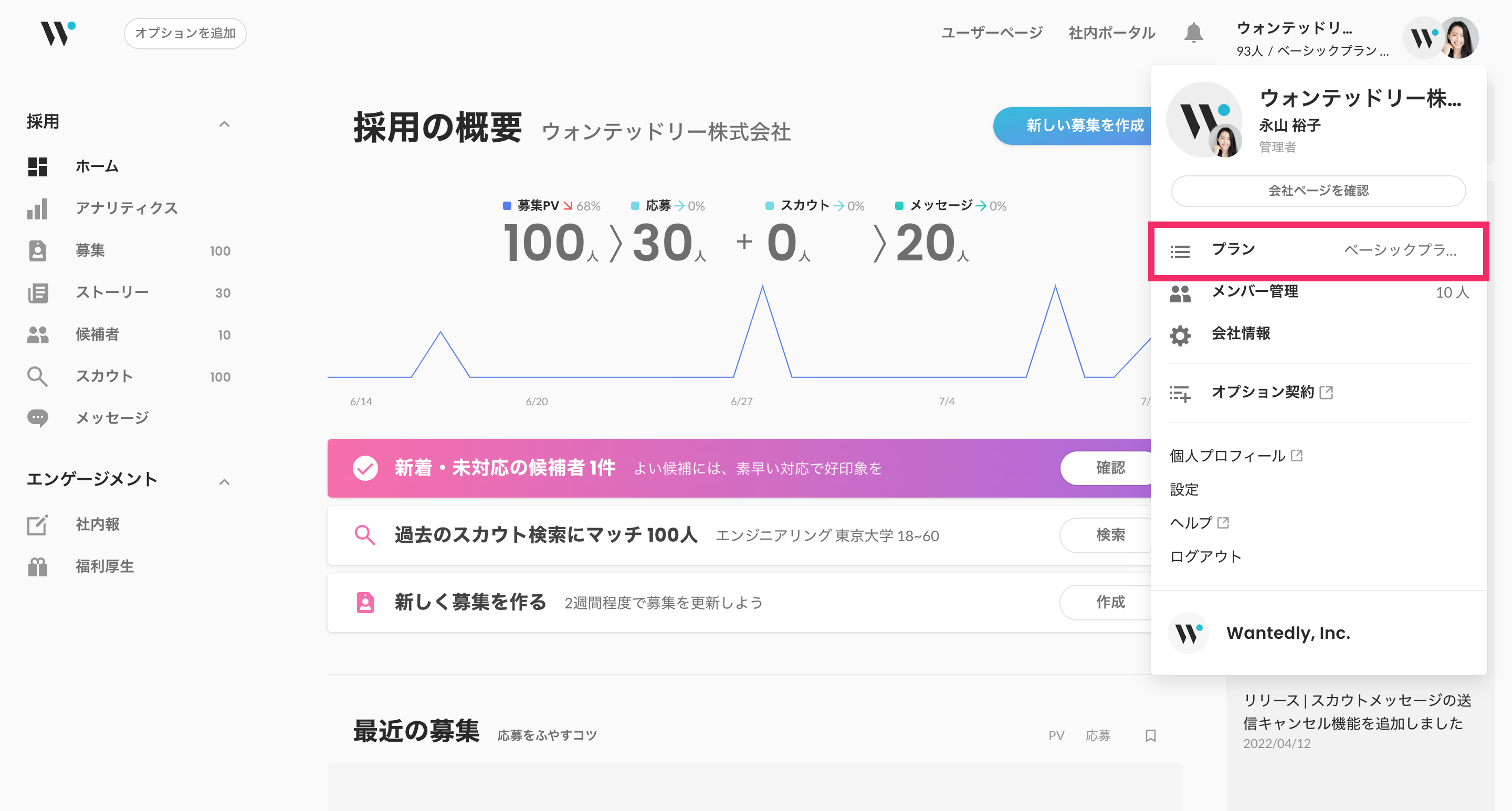Click the external link icon beside ヘルプ
1512x811 pixels.
(1223, 522)
